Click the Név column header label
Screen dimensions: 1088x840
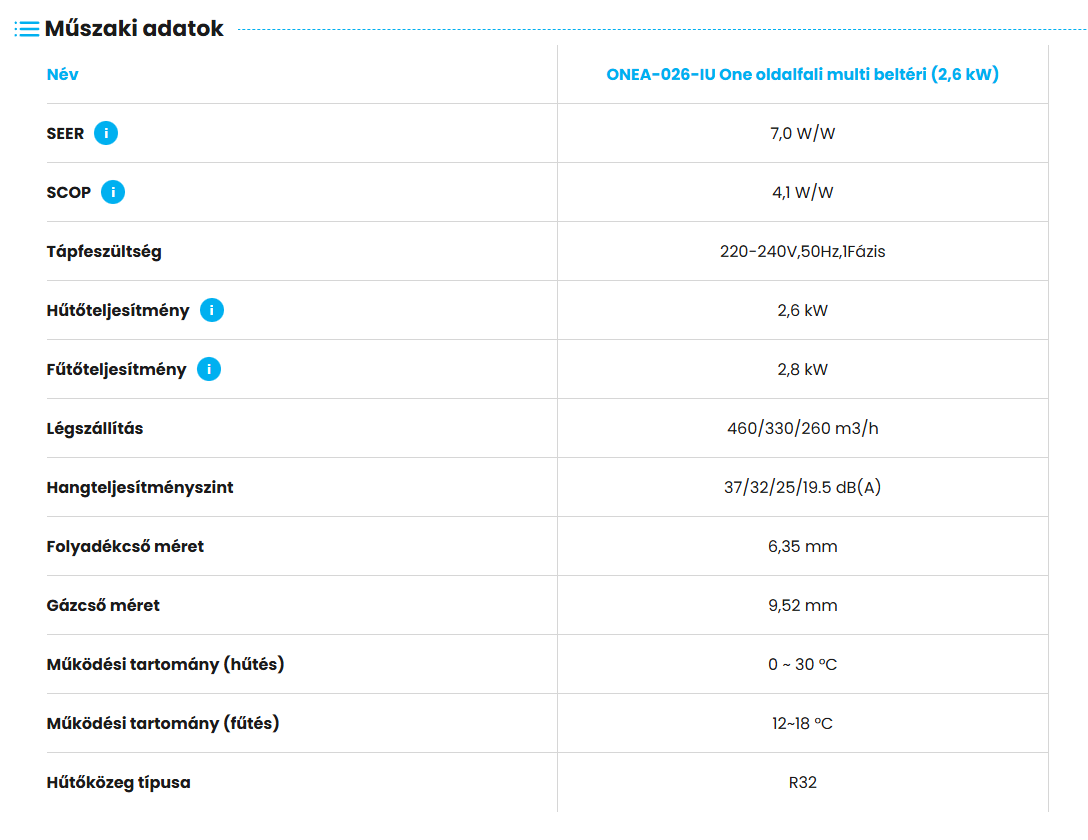point(62,74)
